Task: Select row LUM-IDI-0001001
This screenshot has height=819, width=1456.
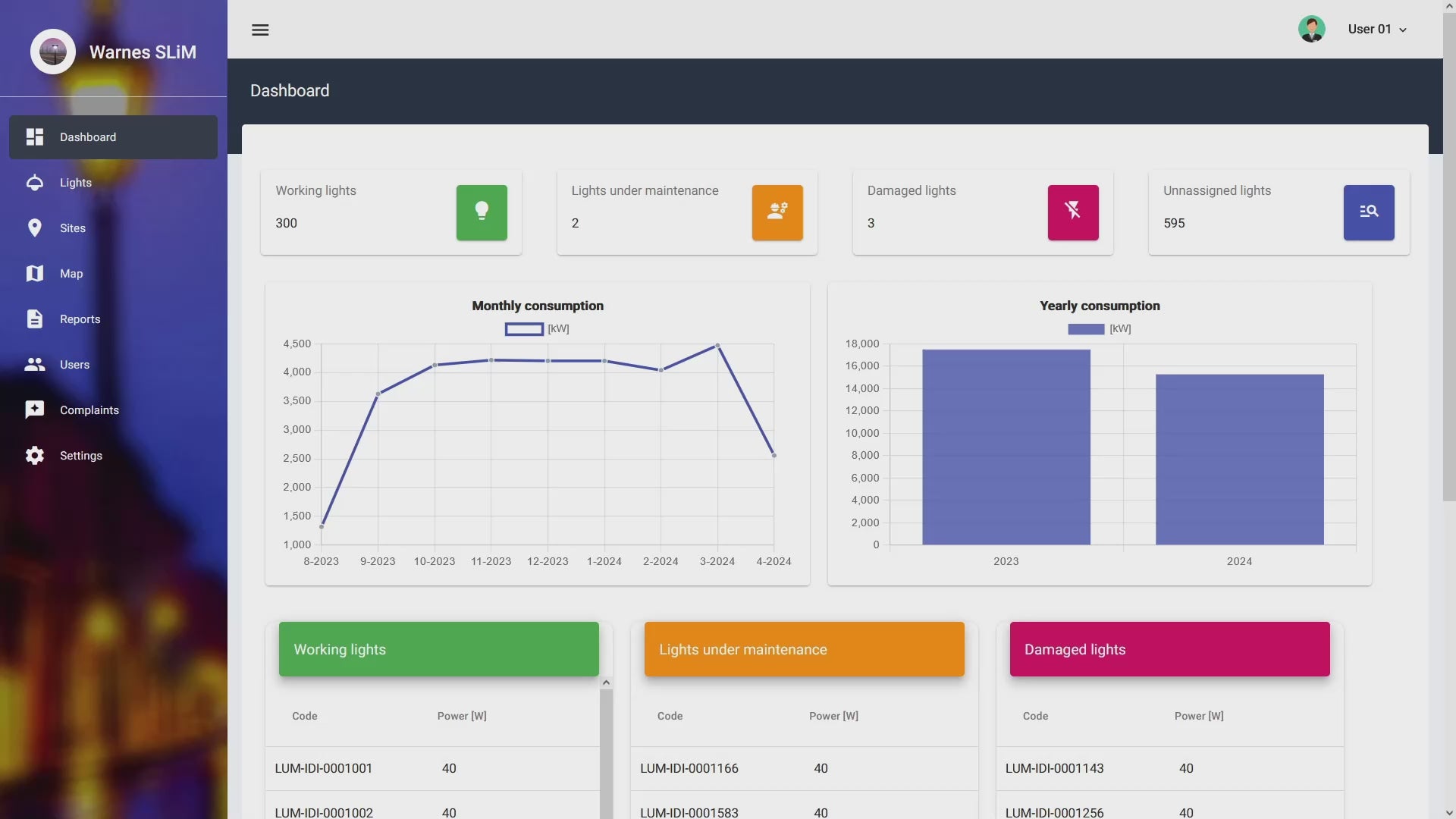Action: [432, 769]
